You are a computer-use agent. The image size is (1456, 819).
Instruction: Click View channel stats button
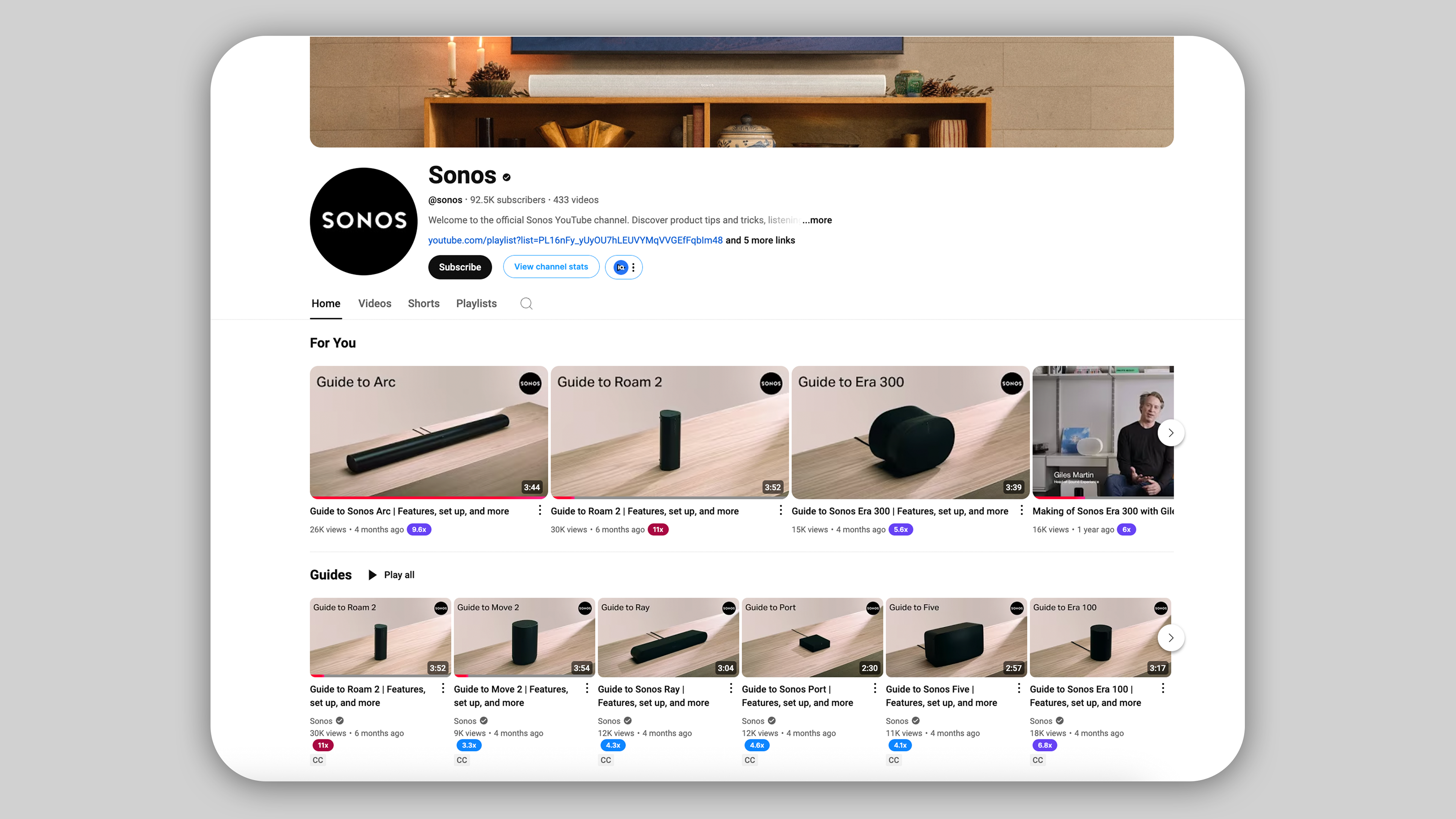[551, 267]
